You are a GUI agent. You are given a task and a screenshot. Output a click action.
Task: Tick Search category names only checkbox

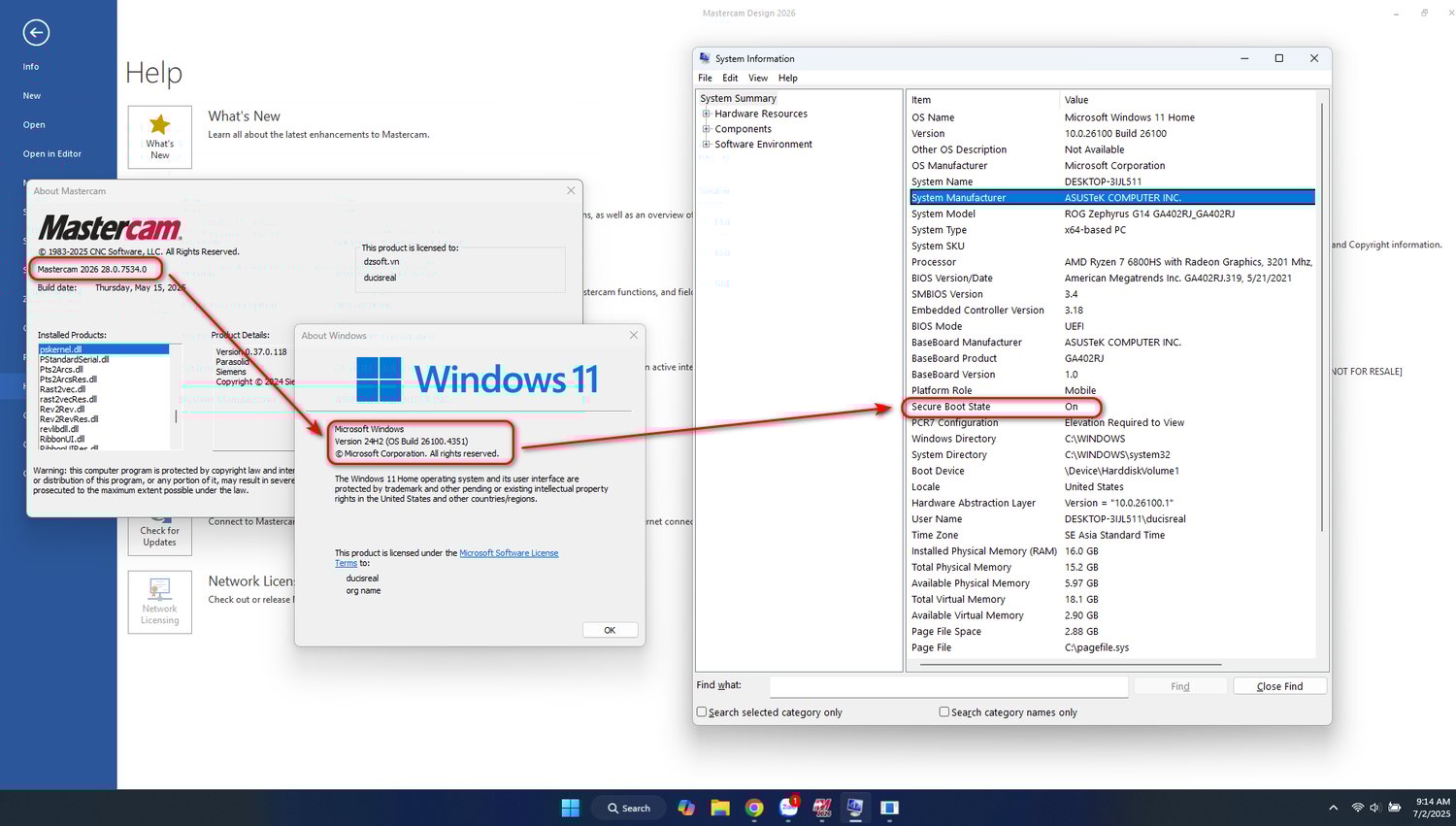pos(944,711)
